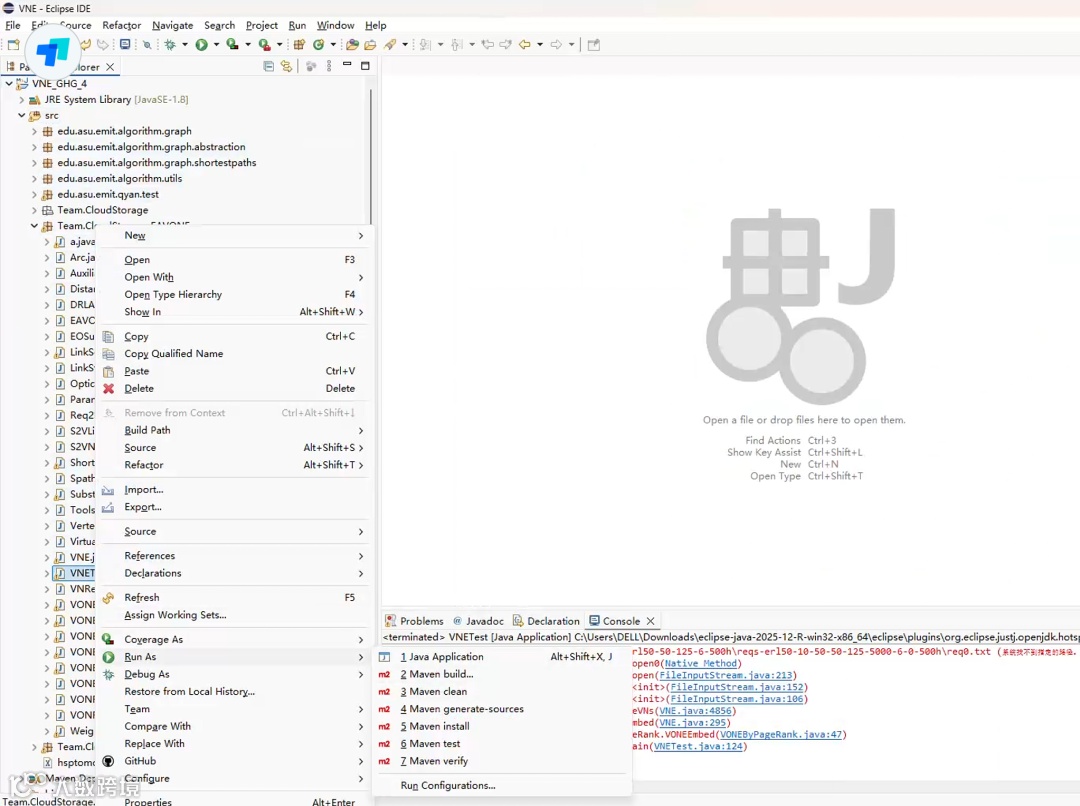This screenshot has height=806, width=1080.
Task: Open the Project menu
Action: pos(262,25)
